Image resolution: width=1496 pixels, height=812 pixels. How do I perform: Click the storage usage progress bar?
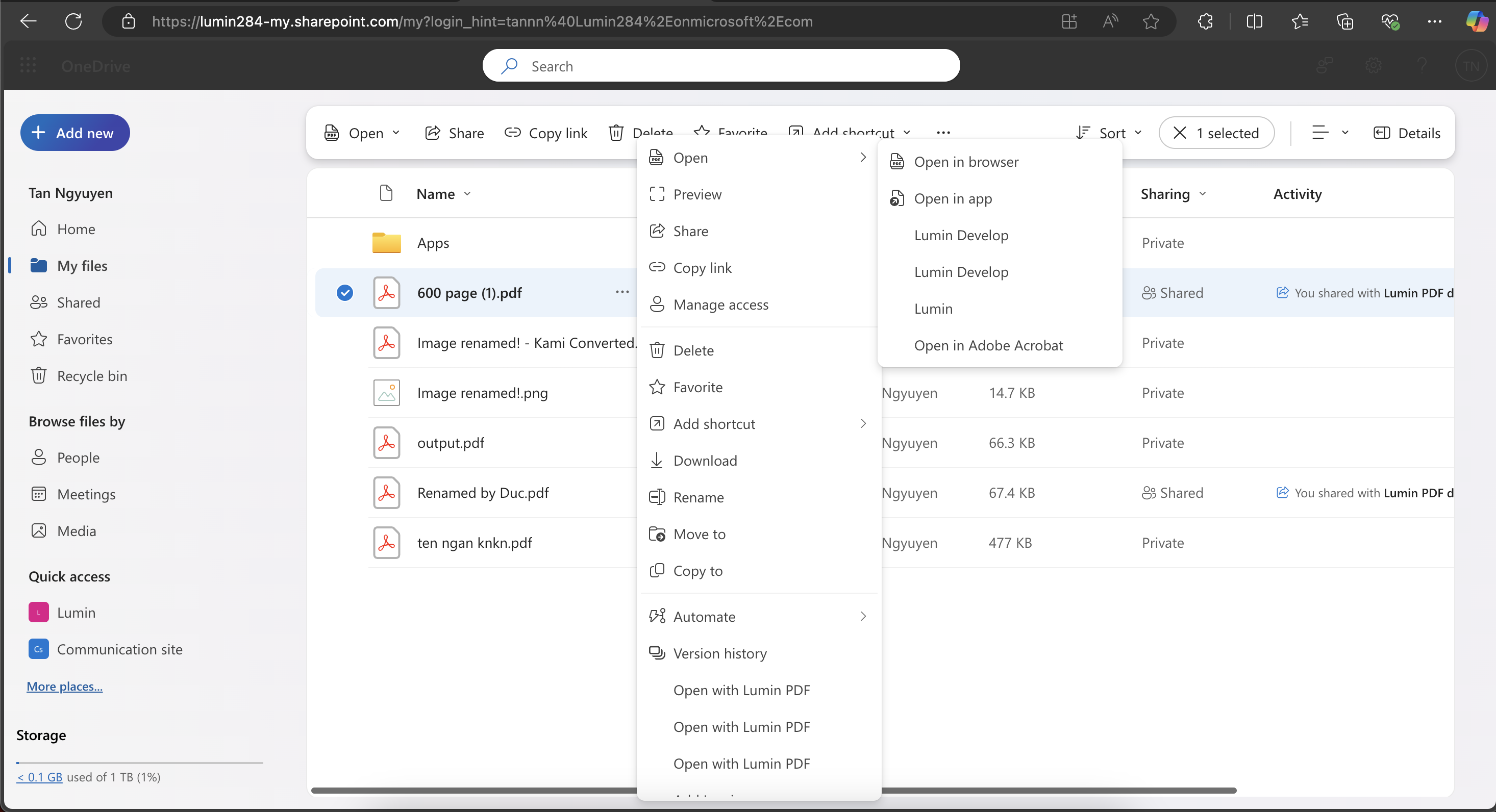139,762
